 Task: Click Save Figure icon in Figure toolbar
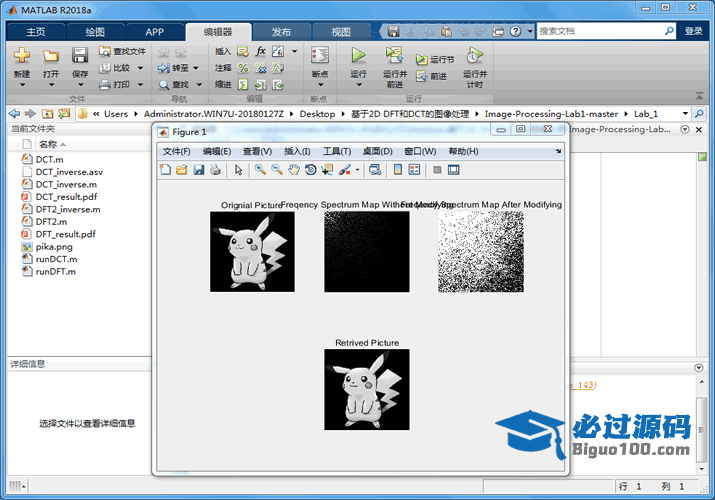[x=199, y=170]
